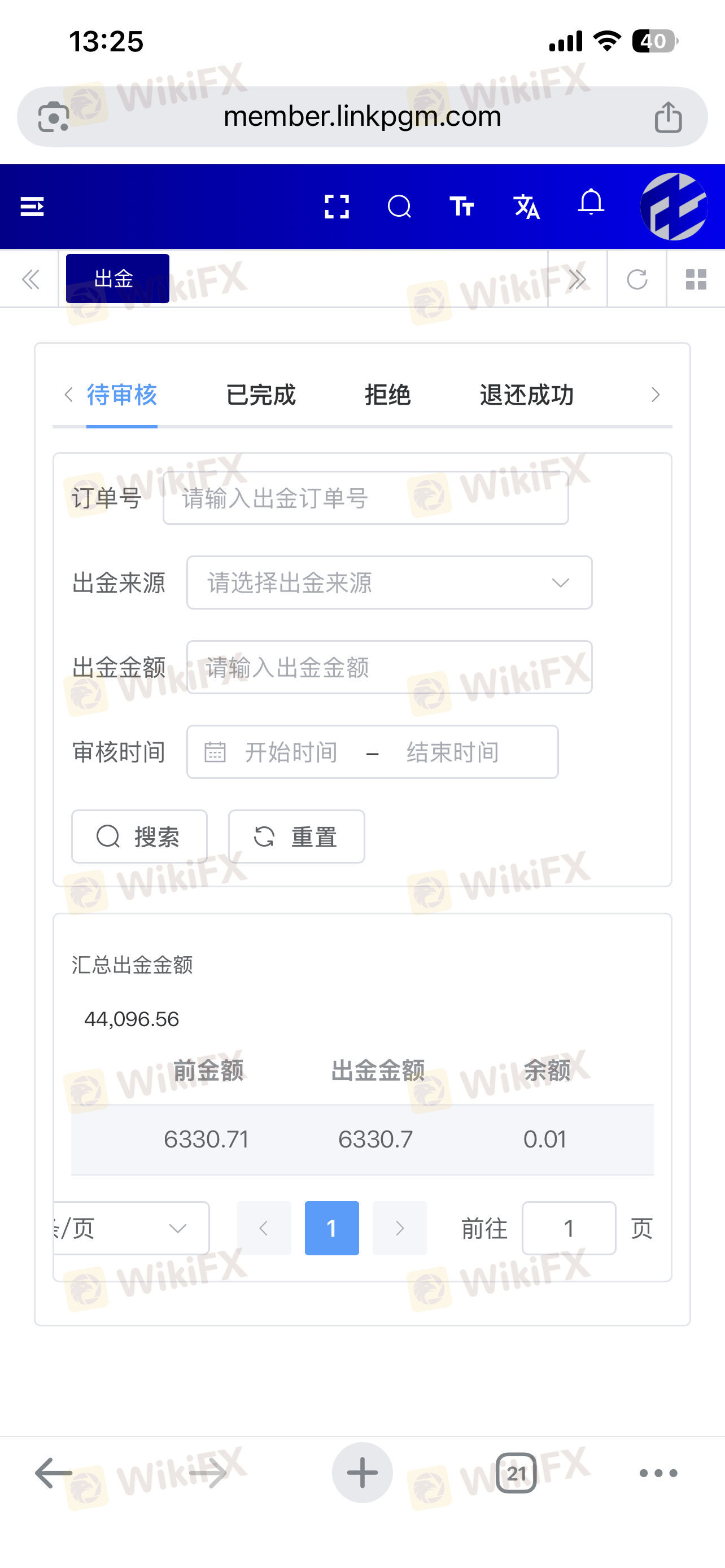This screenshot has width=725, height=1568.
Task: Refresh the current tab page
Action: click(x=637, y=279)
